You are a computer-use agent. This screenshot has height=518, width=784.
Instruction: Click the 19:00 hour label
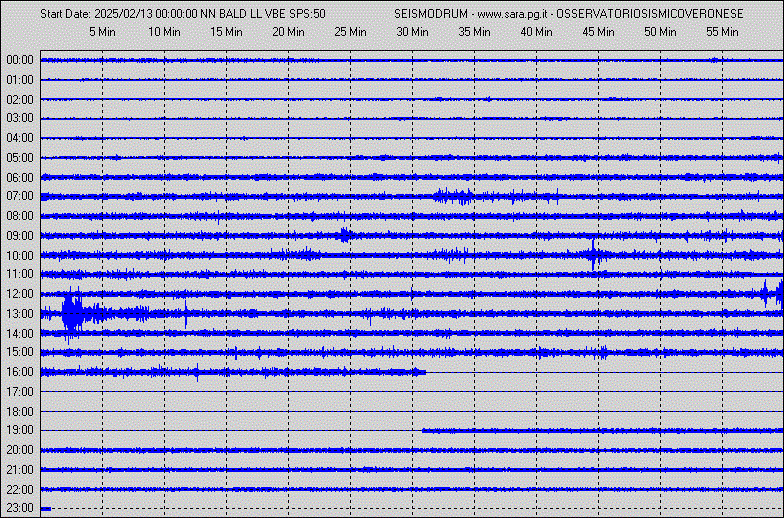(20, 430)
